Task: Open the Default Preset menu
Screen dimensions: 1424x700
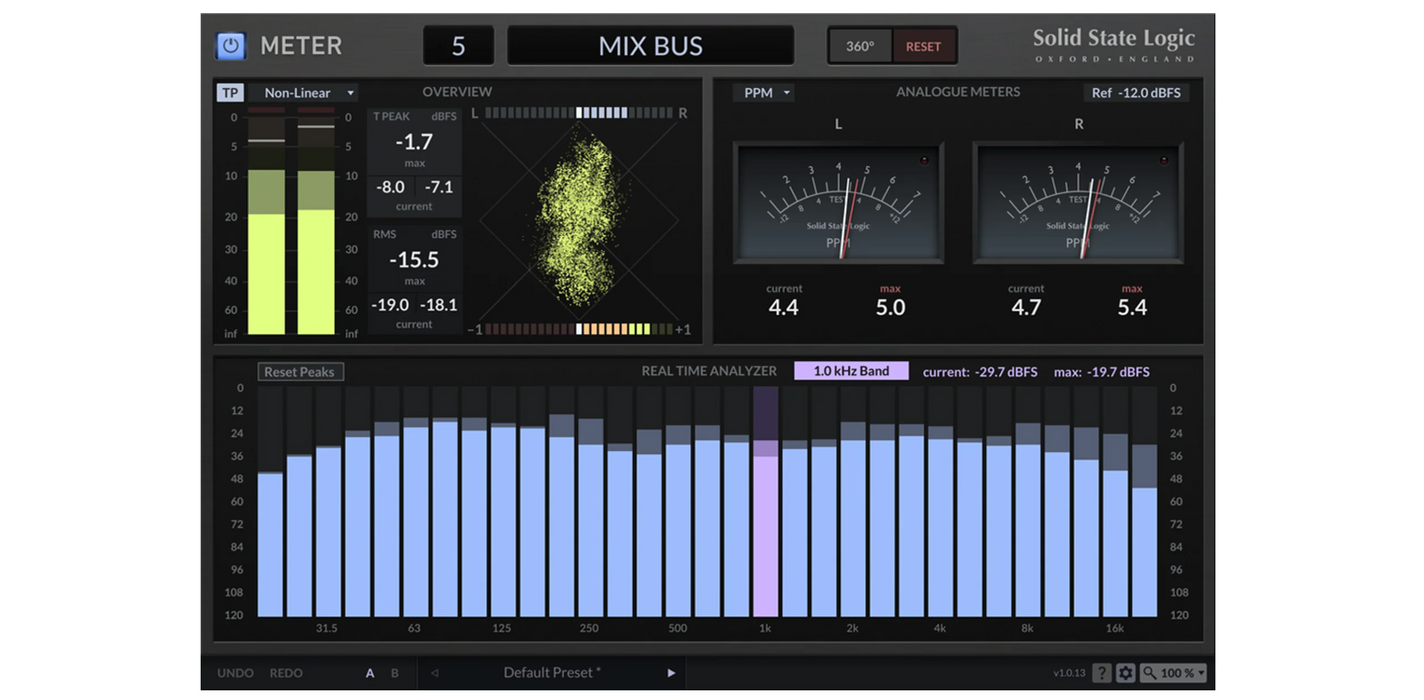Action: (x=552, y=673)
